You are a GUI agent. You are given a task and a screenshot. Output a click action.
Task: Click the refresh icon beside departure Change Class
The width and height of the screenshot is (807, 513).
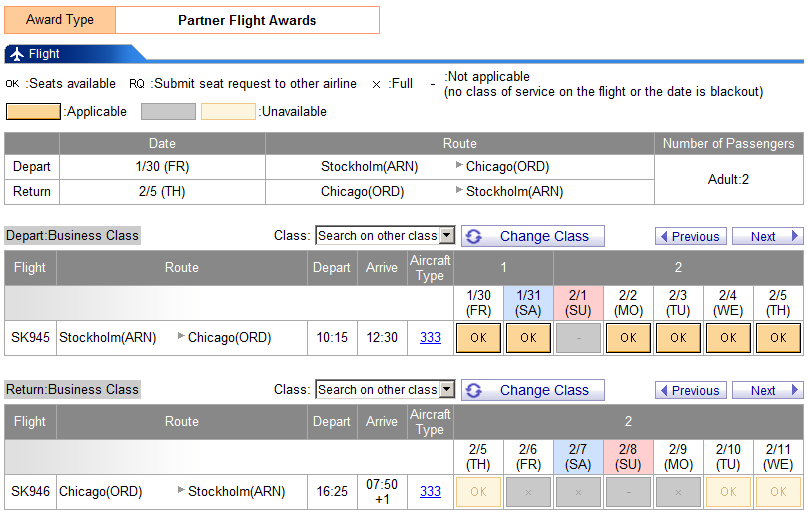tap(474, 236)
